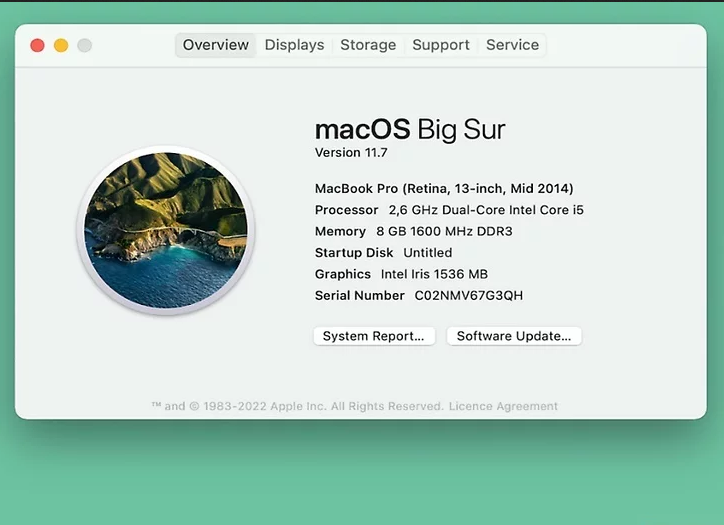Click the Serial Number label
This screenshot has width=724, height=525.
coord(360,296)
